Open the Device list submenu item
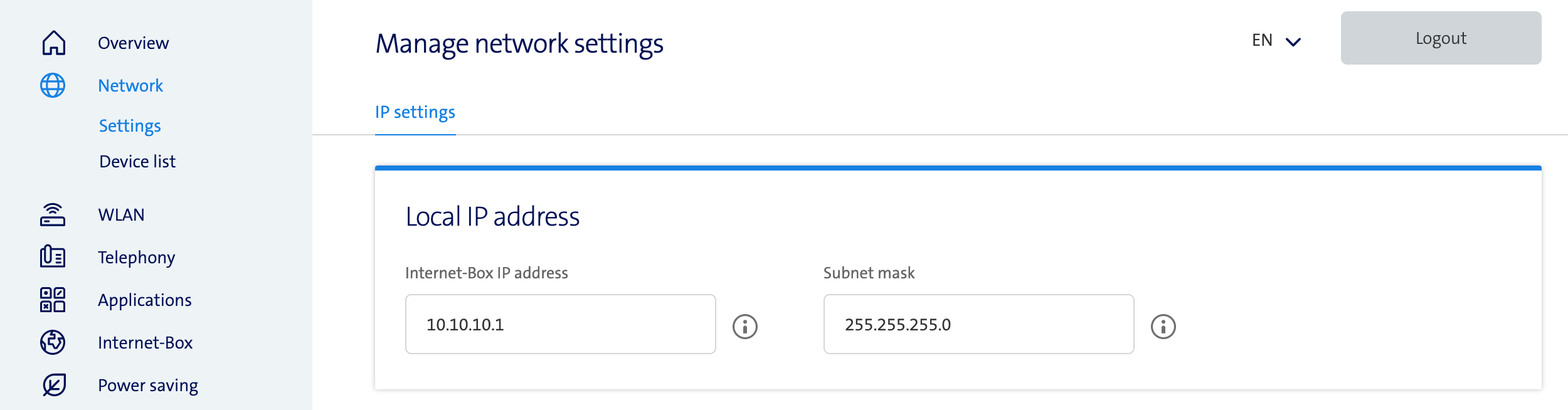 [x=137, y=162]
